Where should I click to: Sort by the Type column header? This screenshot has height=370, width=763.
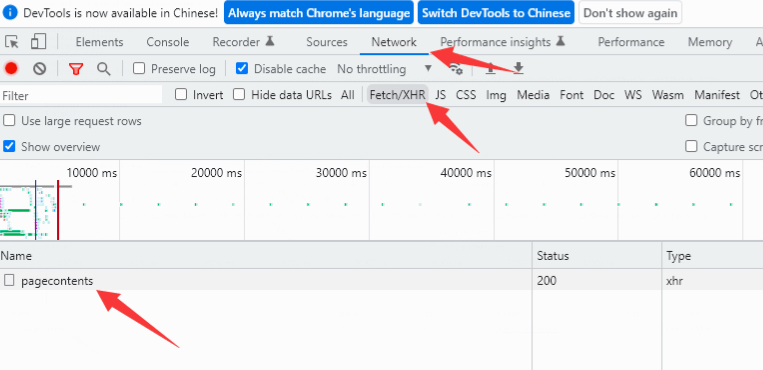(x=712, y=256)
